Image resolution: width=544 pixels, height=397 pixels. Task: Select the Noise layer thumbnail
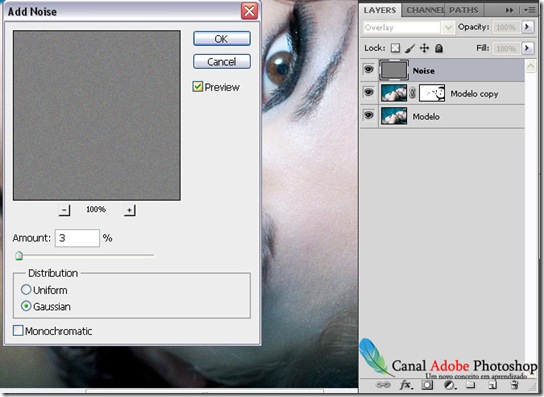(x=394, y=70)
